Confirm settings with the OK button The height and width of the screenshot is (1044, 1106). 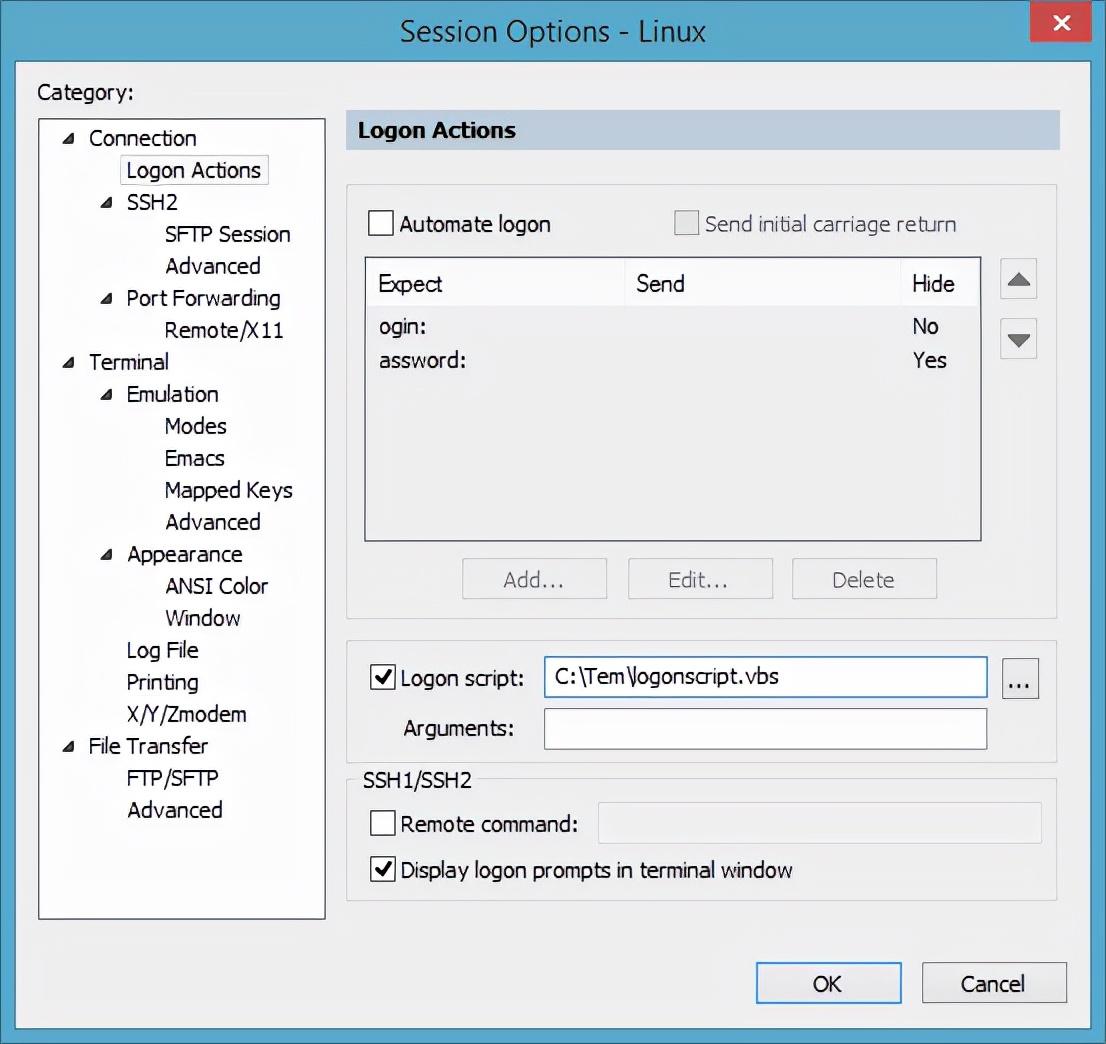pyautogui.click(x=828, y=983)
